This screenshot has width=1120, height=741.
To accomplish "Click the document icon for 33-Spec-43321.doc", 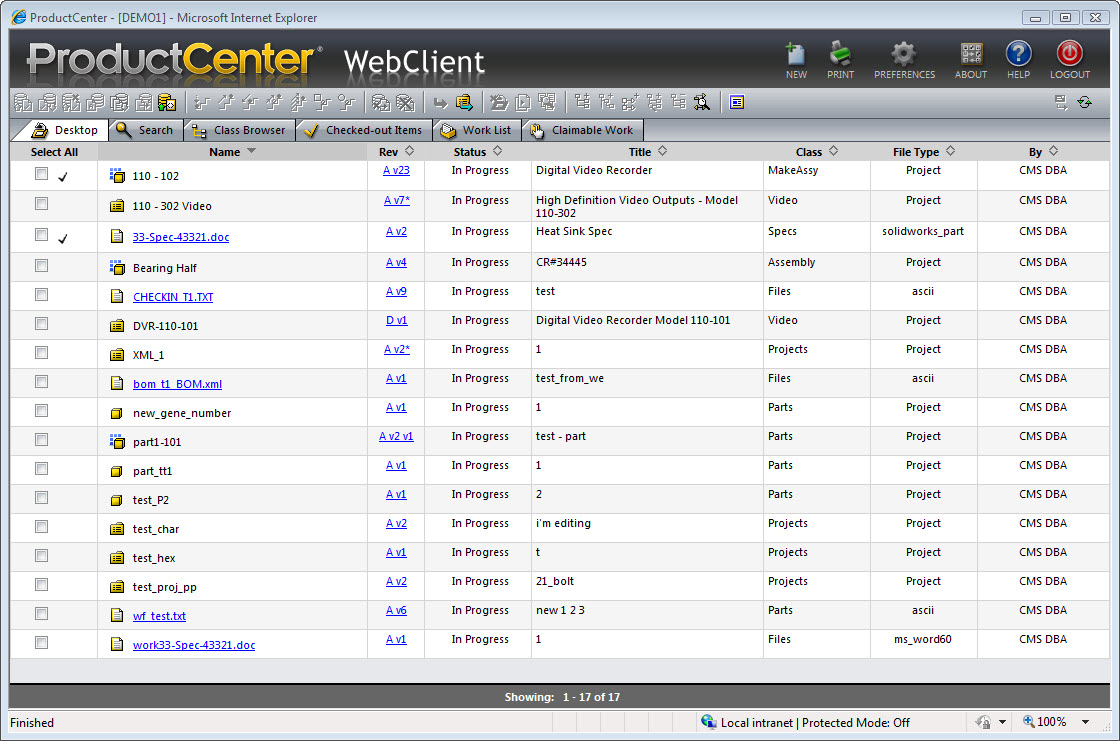I will (x=117, y=237).
